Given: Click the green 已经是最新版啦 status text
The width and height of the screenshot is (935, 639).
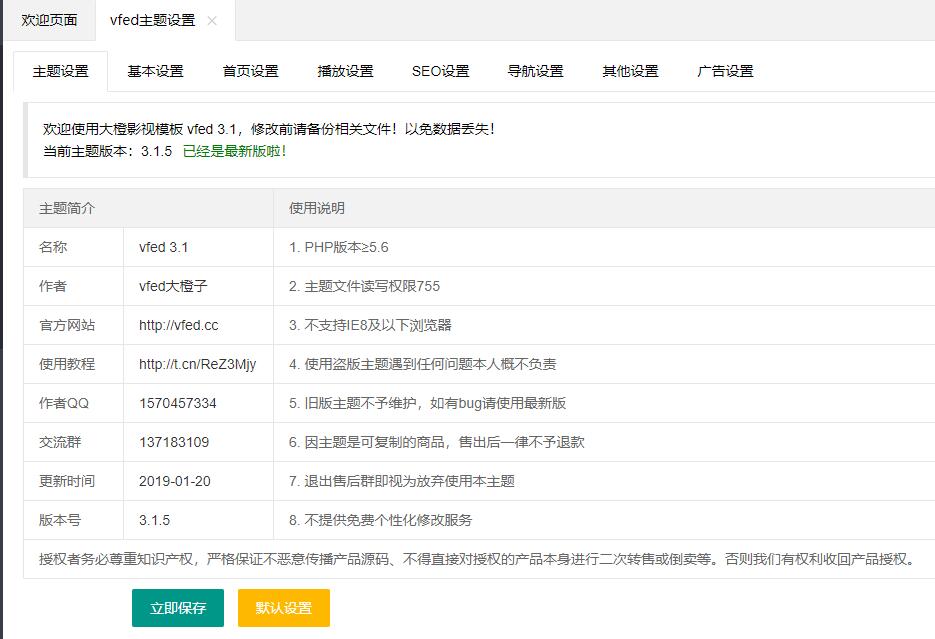Looking at the screenshot, I should [235, 151].
